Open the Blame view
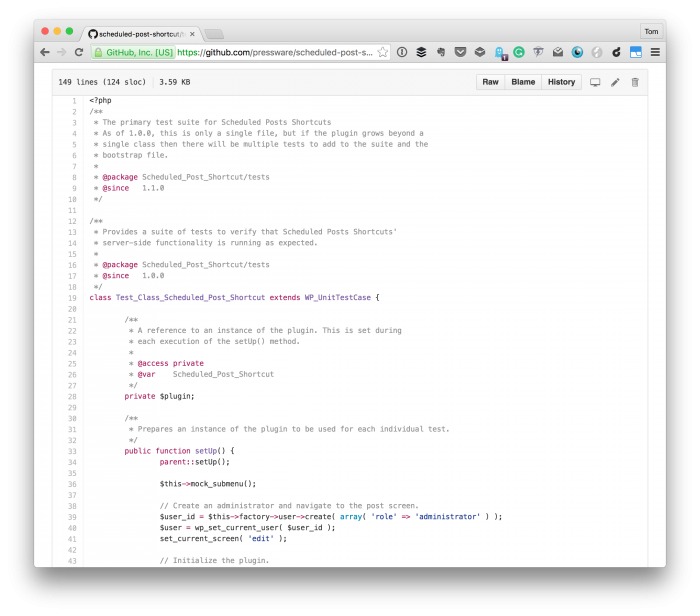 pyautogui.click(x=523, y=82)
